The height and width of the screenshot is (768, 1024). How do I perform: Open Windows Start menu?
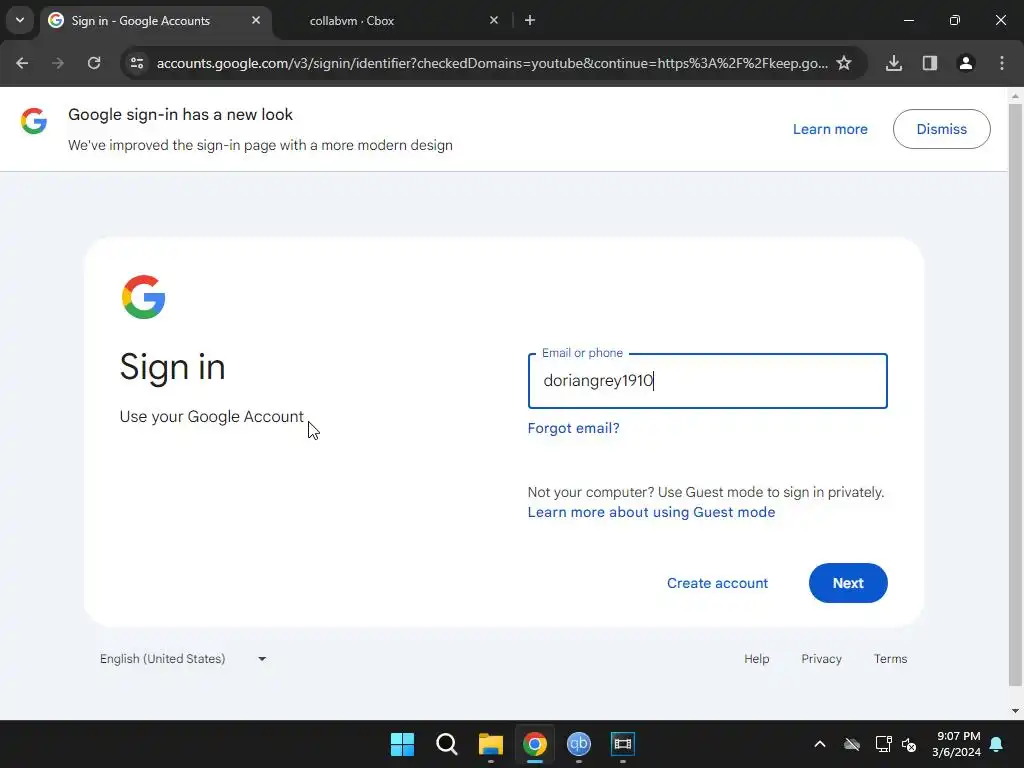pyautogui.click(x=402, y=744)
